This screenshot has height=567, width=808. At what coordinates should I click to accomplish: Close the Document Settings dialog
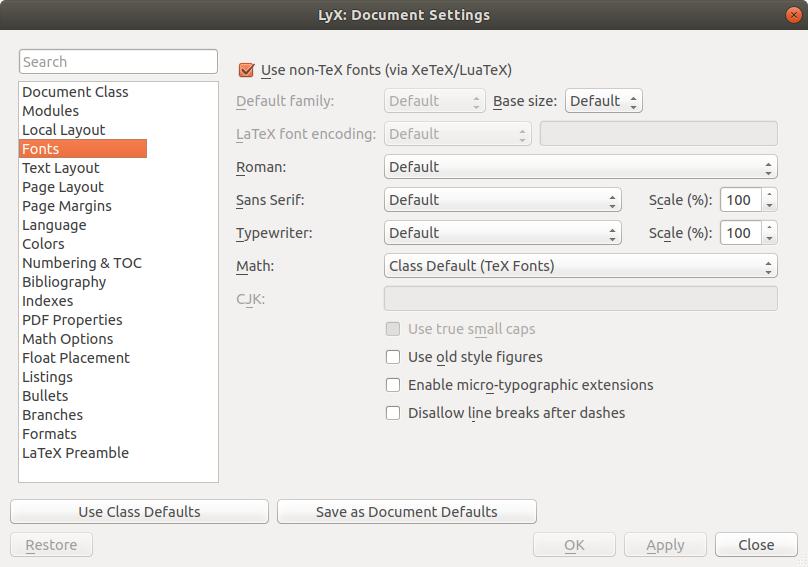click(755, 545)
